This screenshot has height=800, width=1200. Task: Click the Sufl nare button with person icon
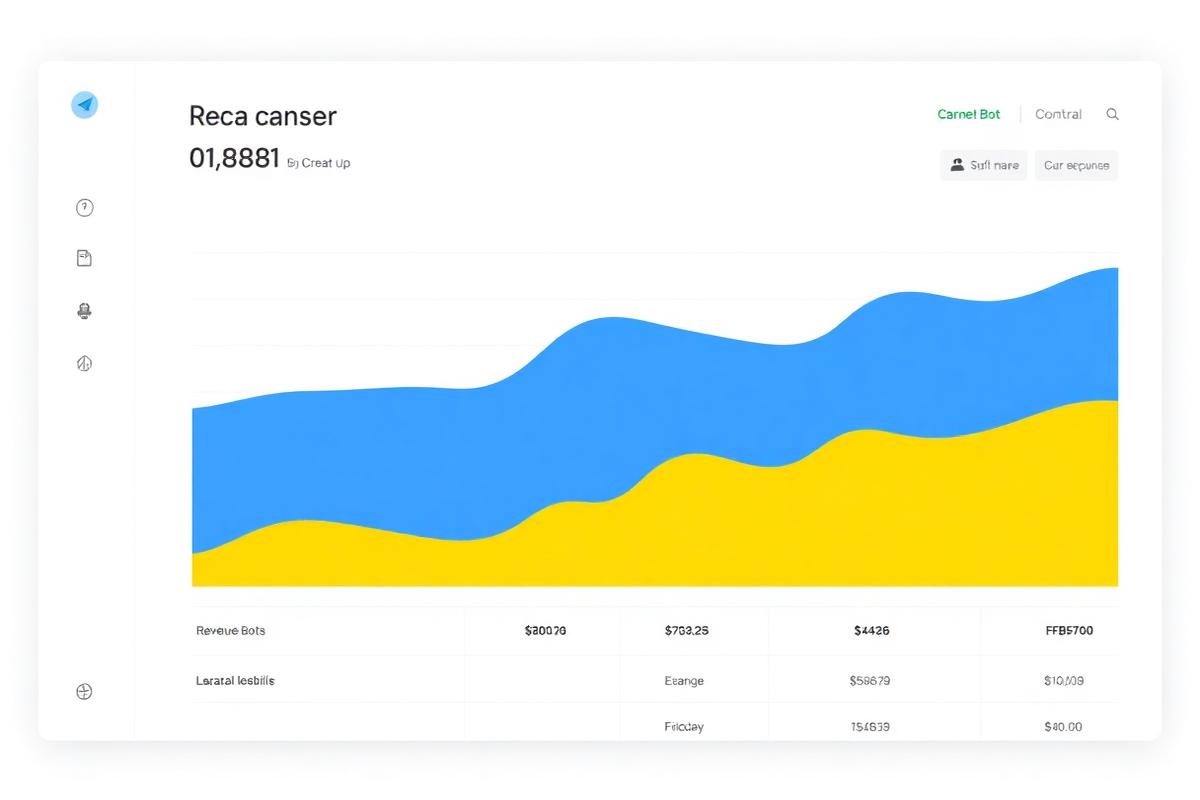tap(984, 165)
